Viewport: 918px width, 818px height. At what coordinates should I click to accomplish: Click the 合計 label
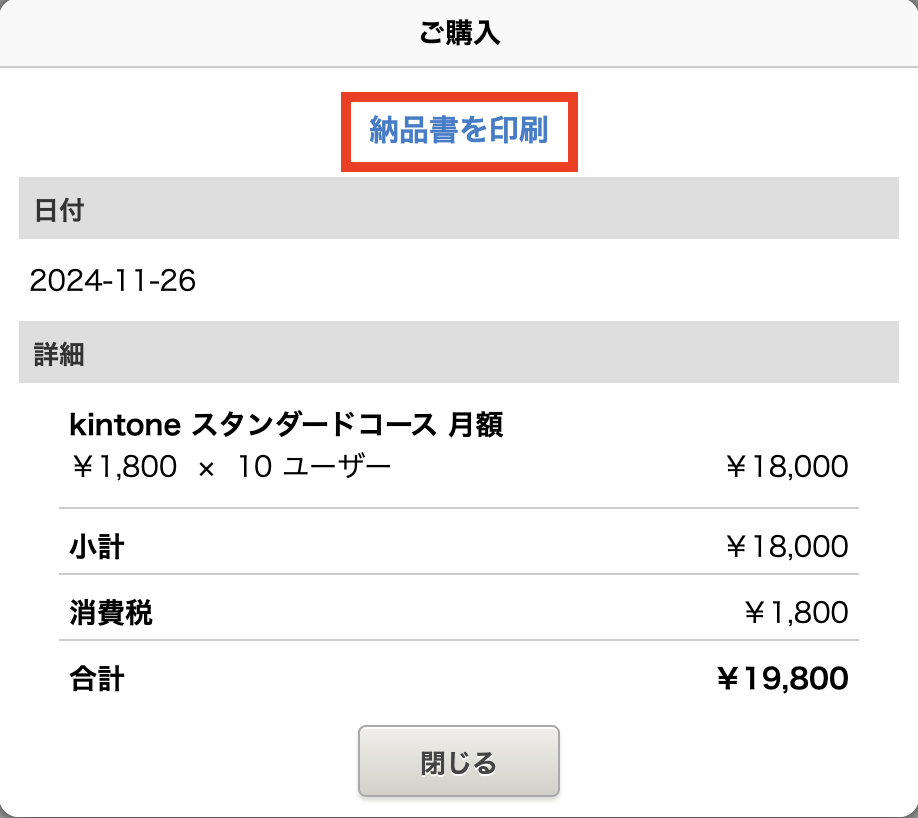97,680
